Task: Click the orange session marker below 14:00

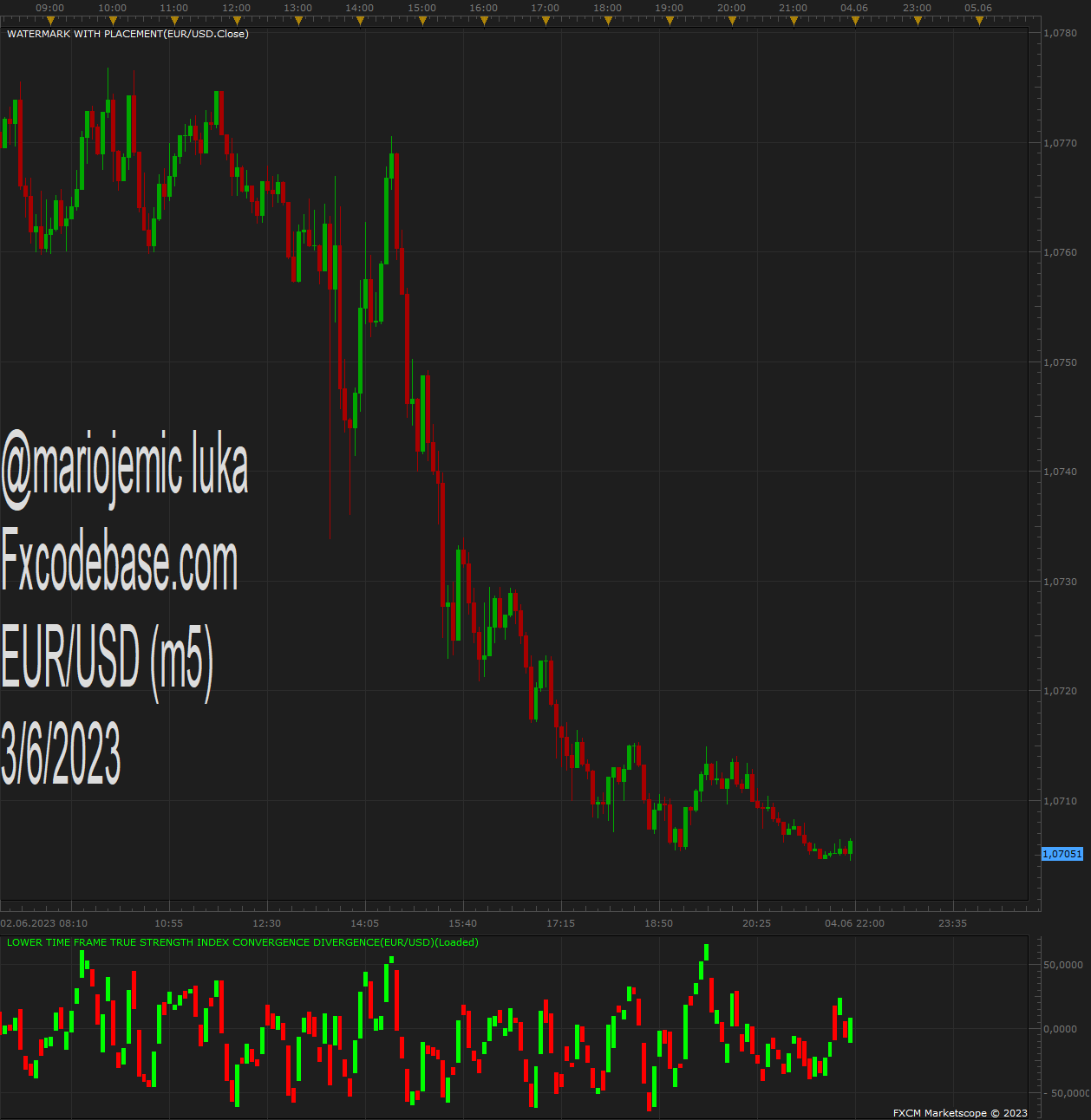Action: (360, 20)
